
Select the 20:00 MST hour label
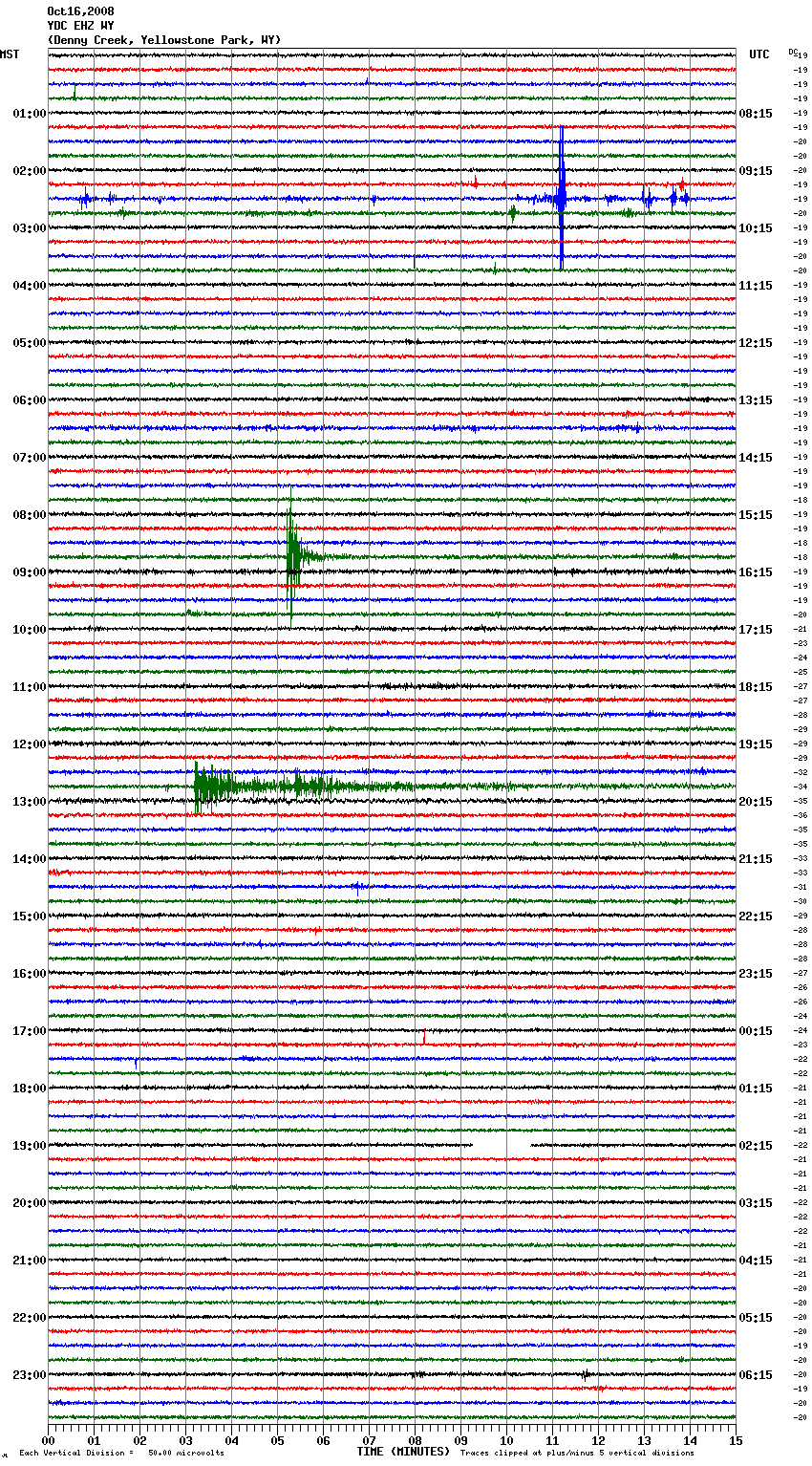[x=30, y=1203]
